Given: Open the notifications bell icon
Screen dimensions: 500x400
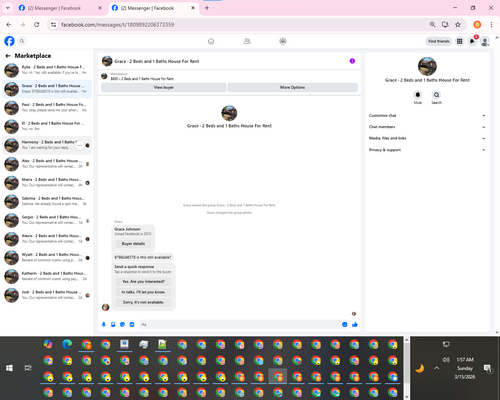Looking at the screenshot, I should [x=472, y=41].
